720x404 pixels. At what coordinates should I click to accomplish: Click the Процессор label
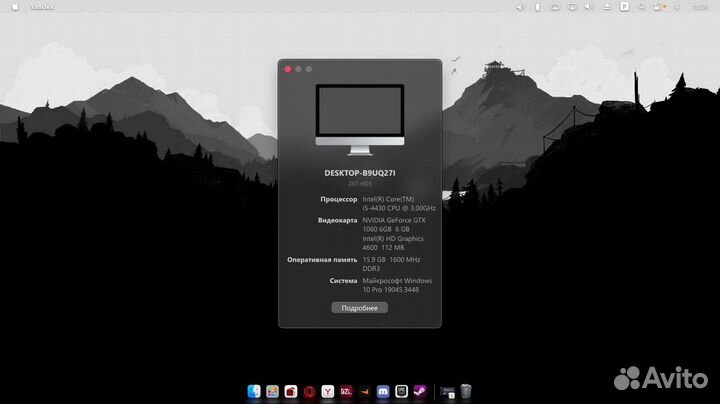[x=338, y=199]
